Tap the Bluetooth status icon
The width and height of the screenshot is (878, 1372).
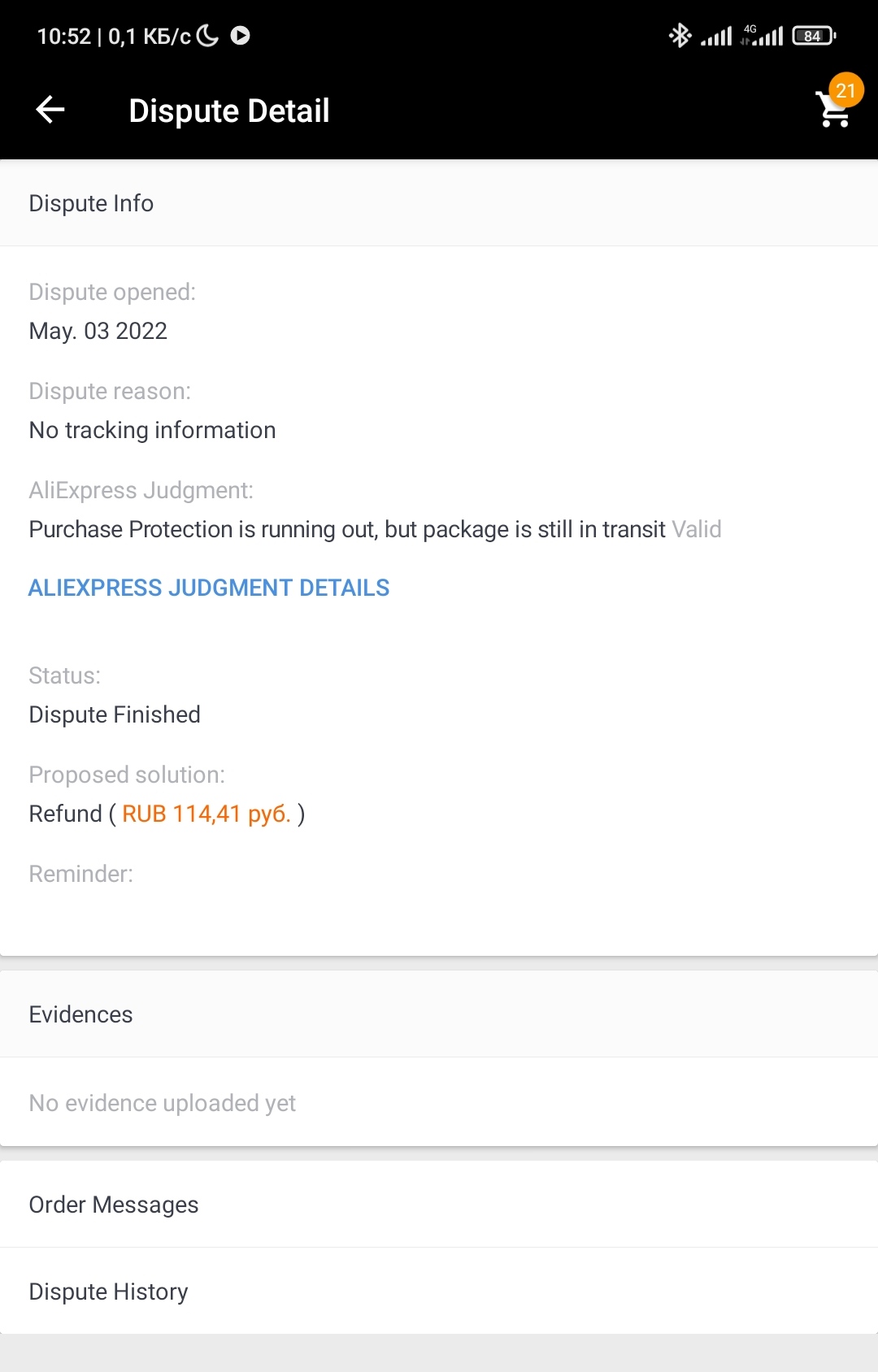tap(680, 36)
